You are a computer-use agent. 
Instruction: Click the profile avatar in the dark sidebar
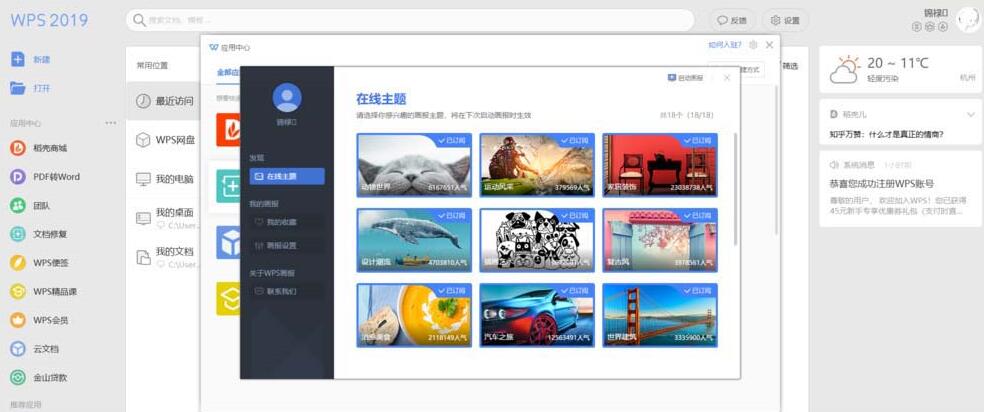point(287,98)
